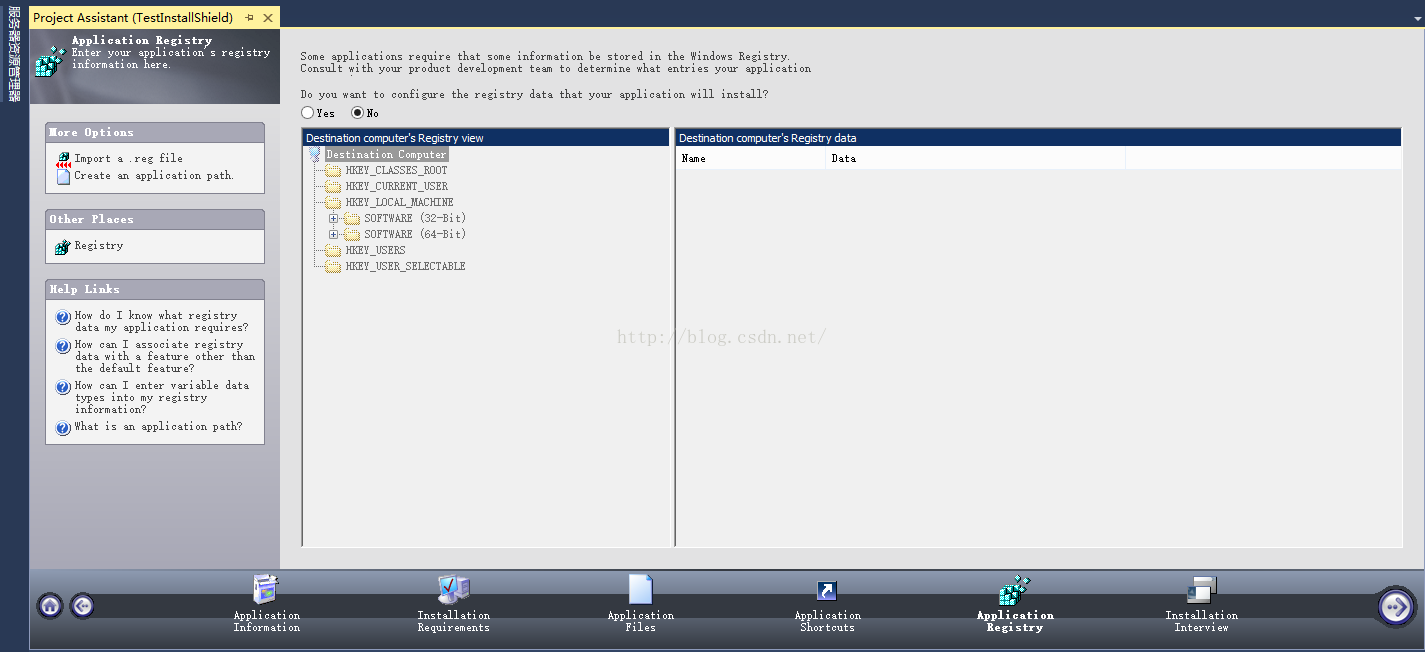Click the Application Registry label in navigation bar
This screenshot has width=1425, height=652.
1015,621
